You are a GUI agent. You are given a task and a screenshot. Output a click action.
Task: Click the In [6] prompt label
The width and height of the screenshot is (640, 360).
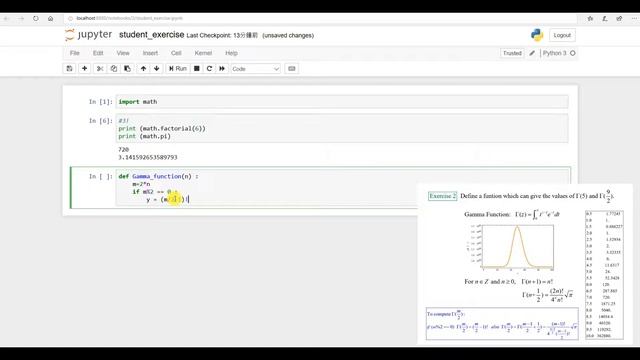pyautogui.click(x=100, y=121)
